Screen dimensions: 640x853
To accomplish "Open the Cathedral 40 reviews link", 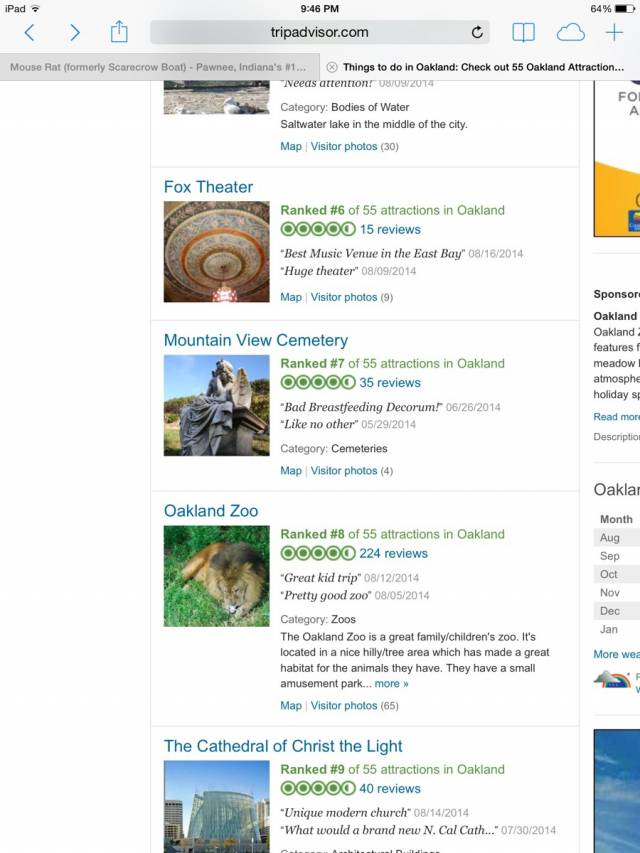I will (x=390, y=789).
